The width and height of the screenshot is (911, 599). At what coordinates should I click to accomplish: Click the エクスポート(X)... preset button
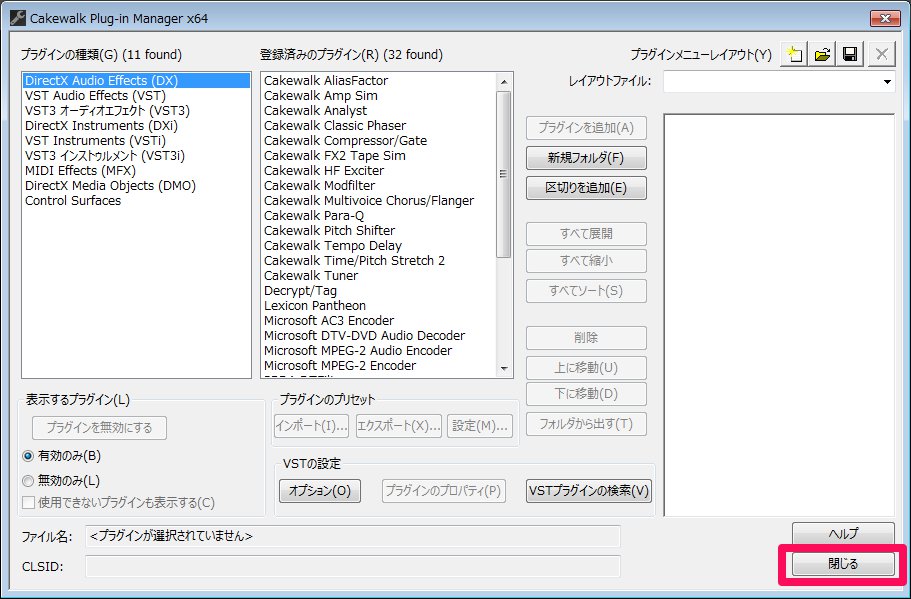click(399, 426)
